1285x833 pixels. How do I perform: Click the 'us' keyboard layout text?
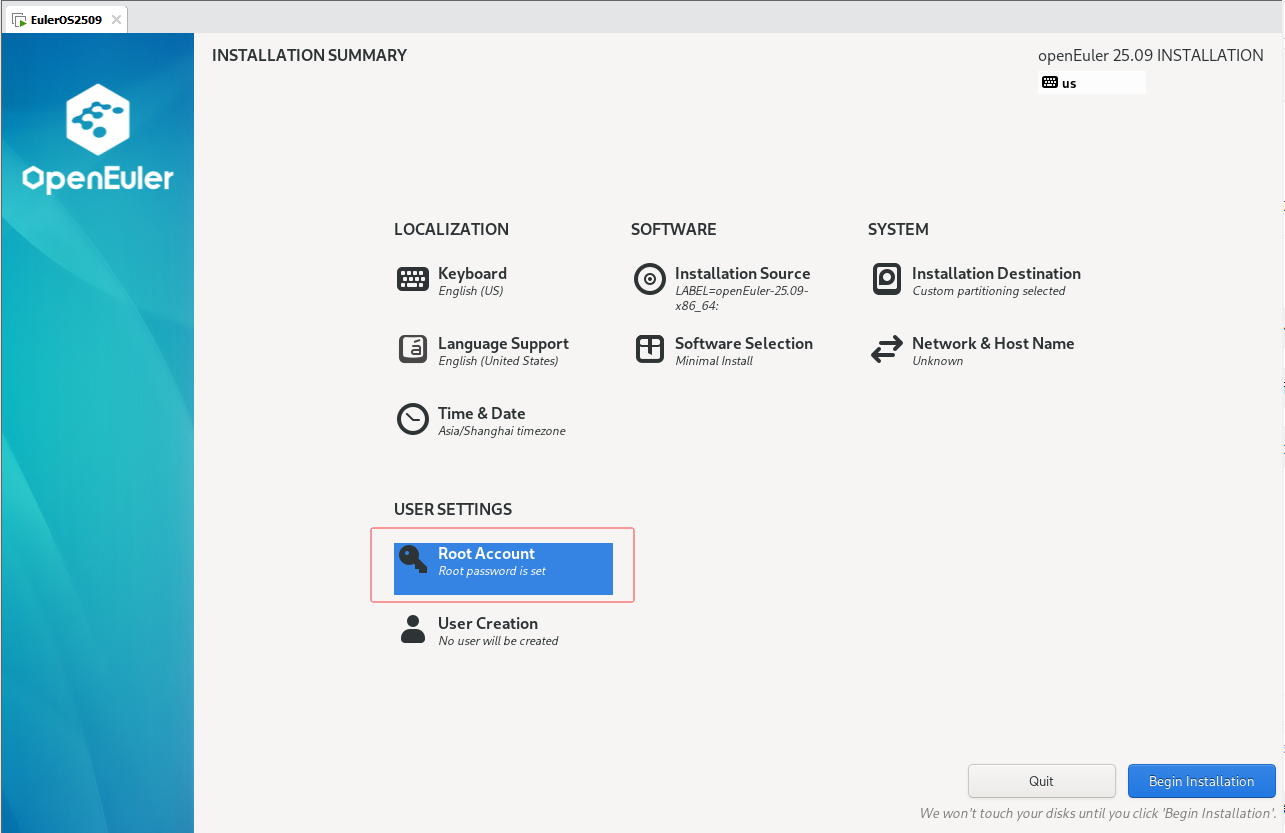point(1069,83)
